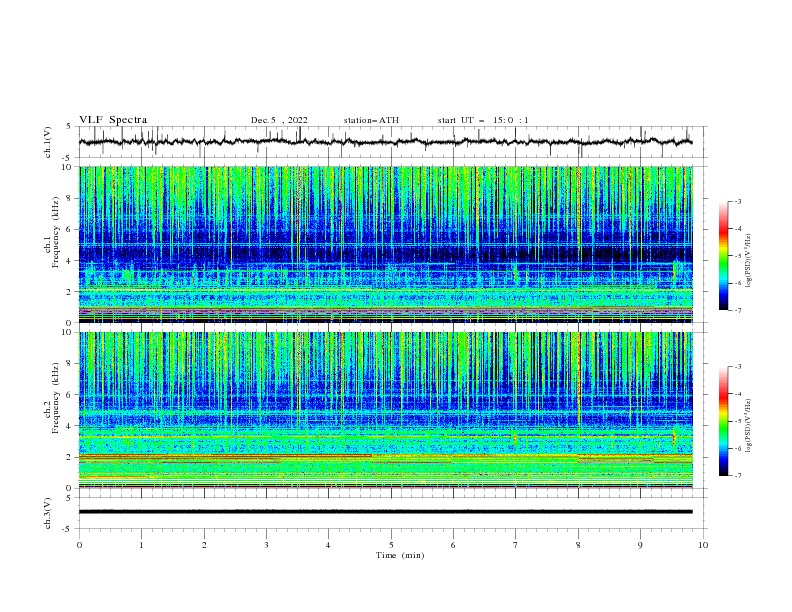
Task: Click the lower "log(PSD)(V²/Hz)" colorbar label
Action: (749, 426)
